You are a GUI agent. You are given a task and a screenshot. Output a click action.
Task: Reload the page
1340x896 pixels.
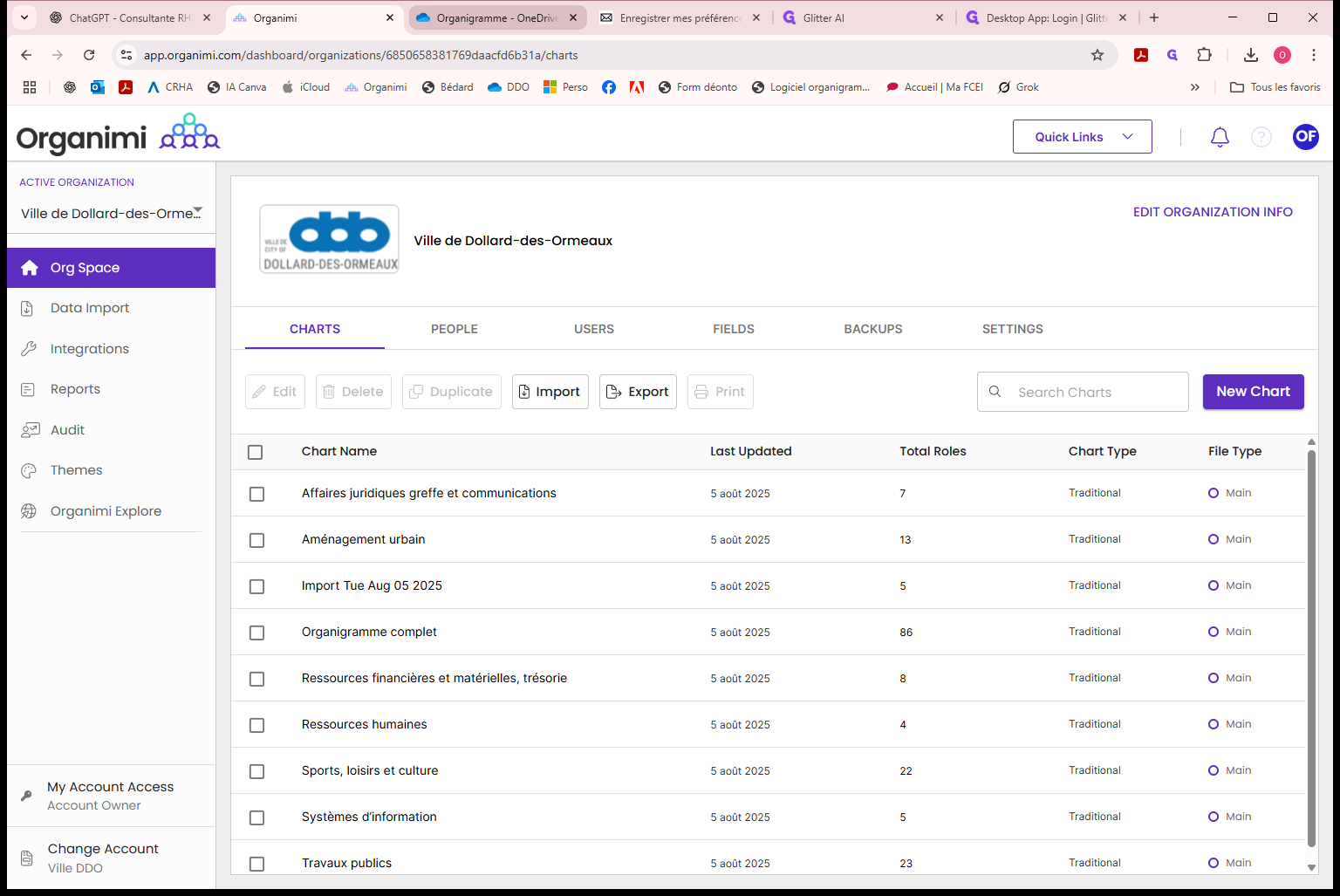[x=89, y=55]
